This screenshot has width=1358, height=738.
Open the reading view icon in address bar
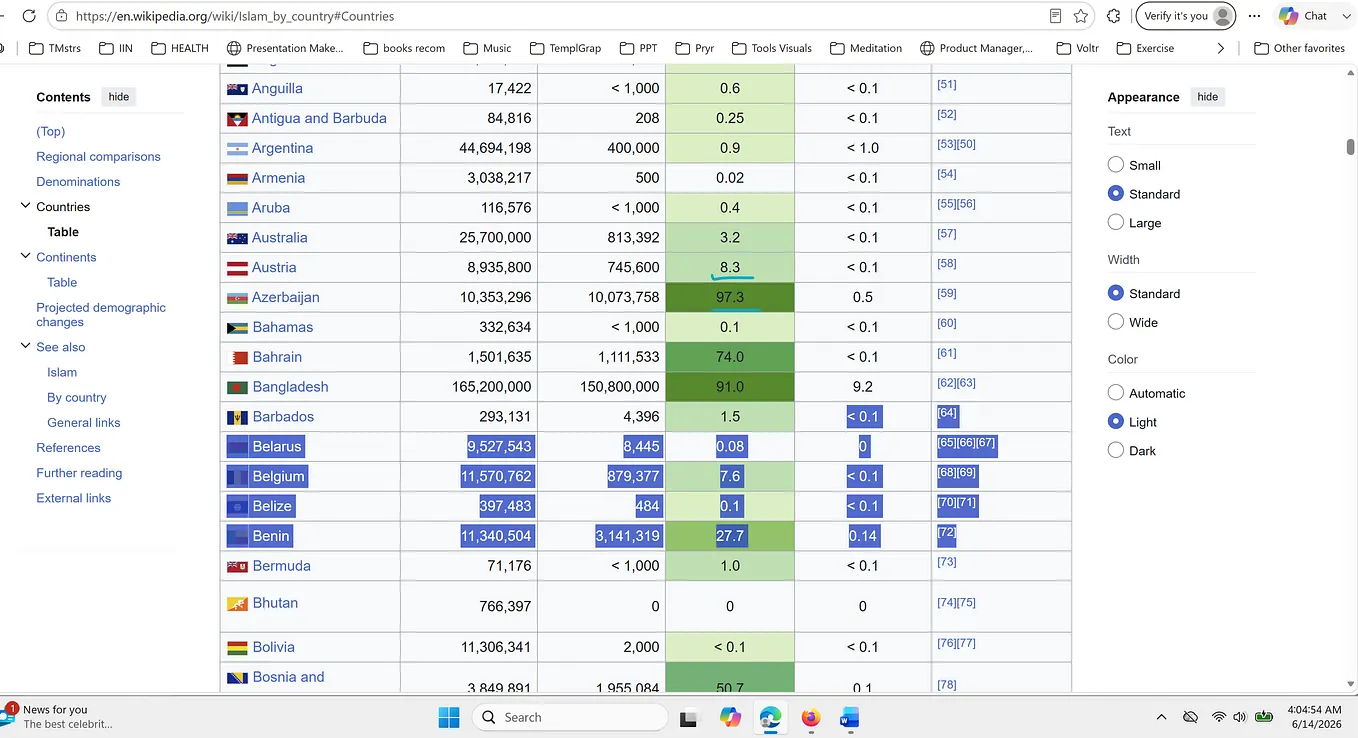(x=1056, y=16)
